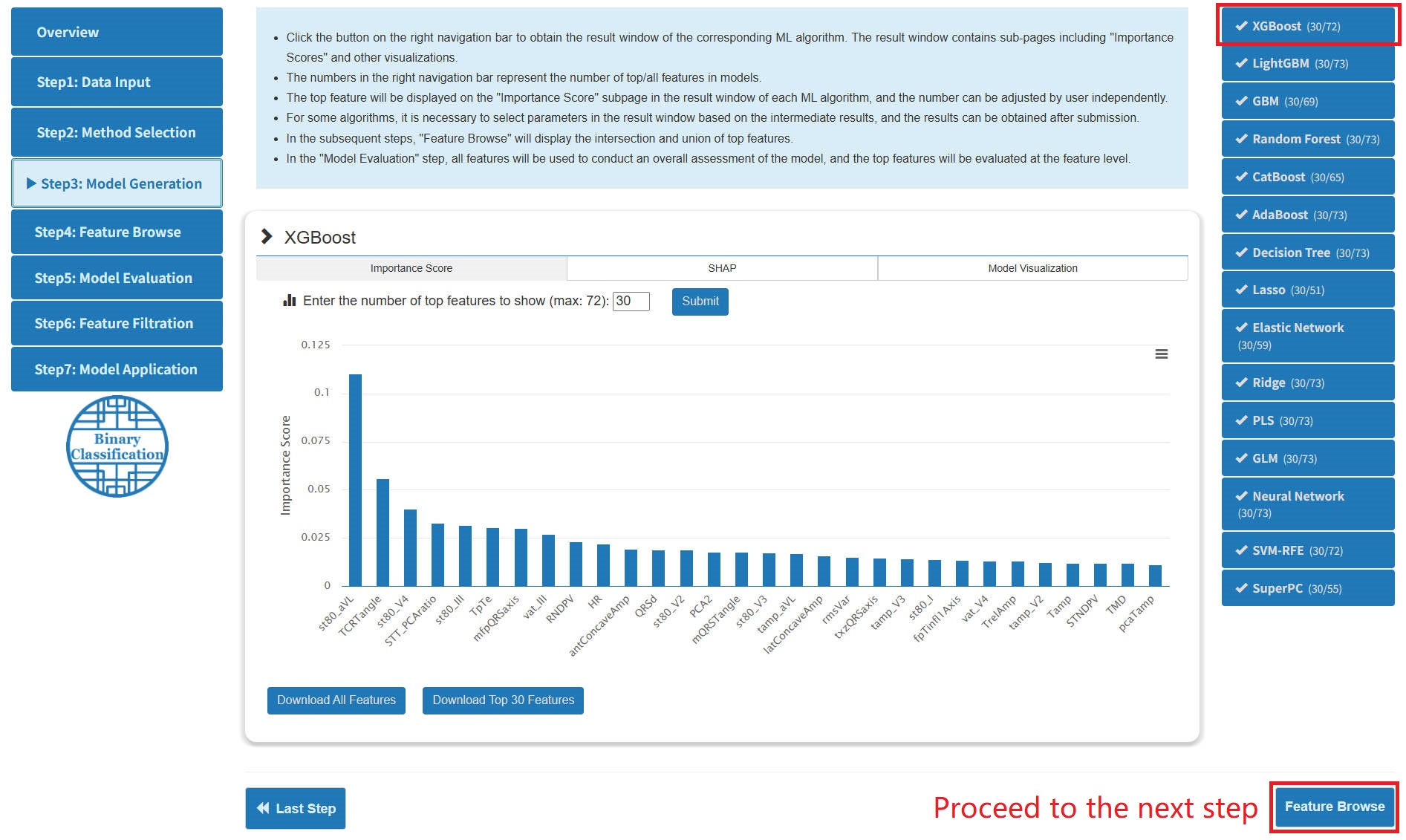
Task: Focus the top features number input
Action: (631, 301)
